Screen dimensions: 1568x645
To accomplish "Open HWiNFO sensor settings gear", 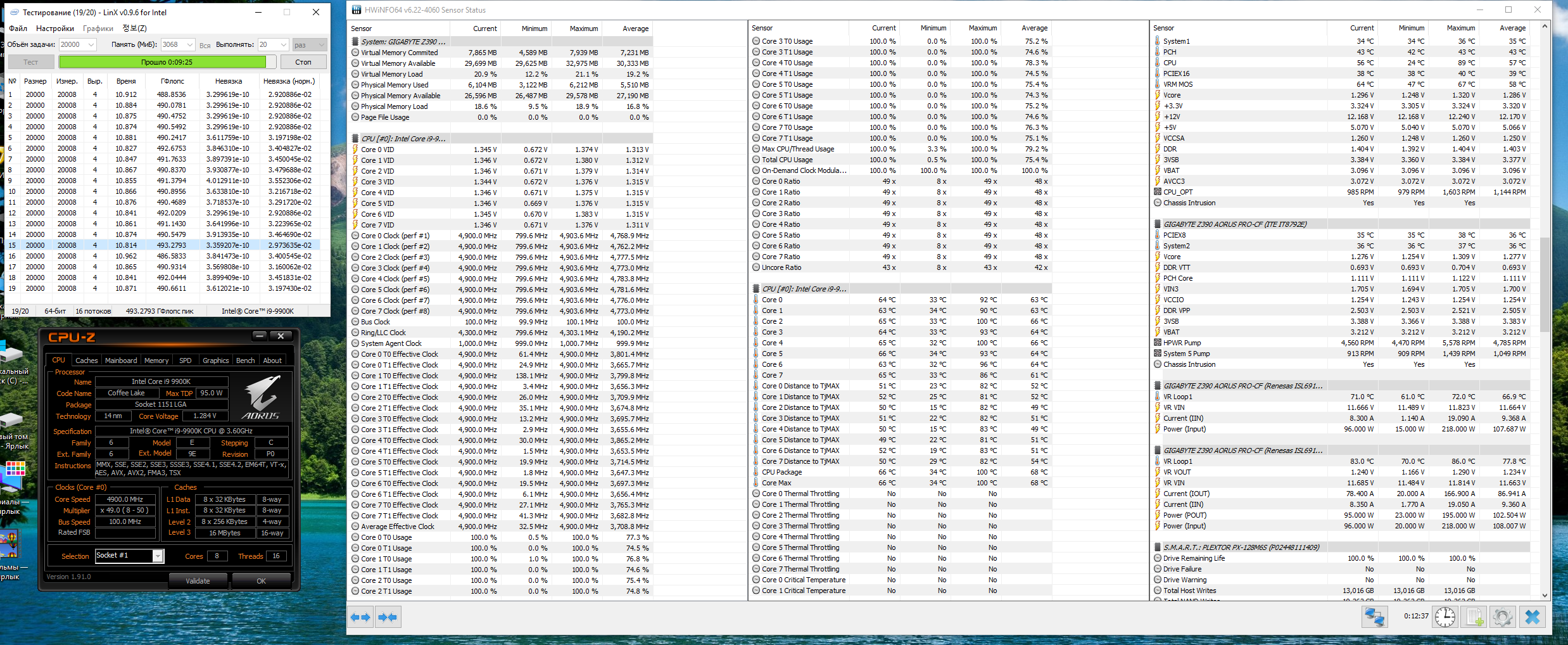I will click(x=1502, y=617).
